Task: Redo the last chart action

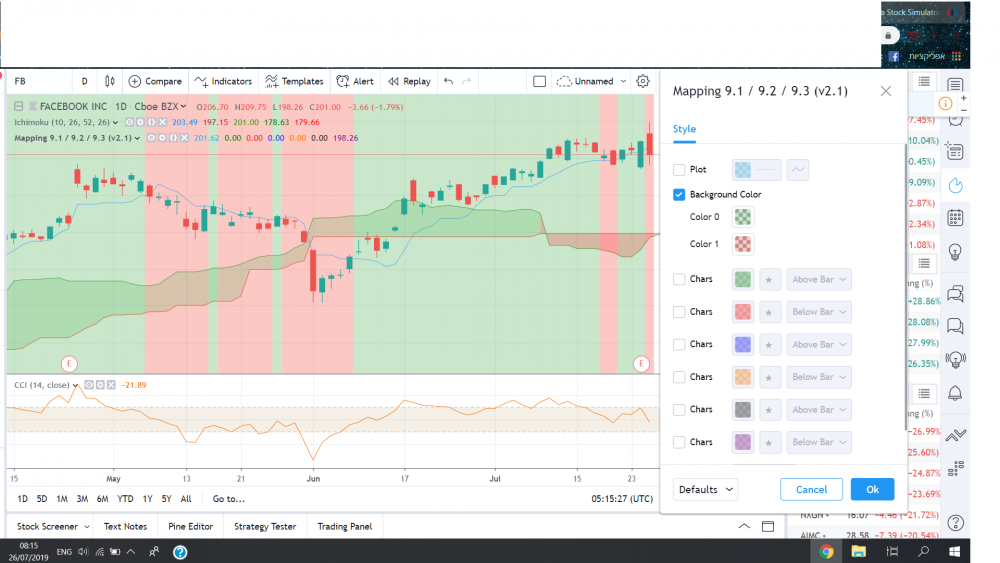Action: [467, 81]
